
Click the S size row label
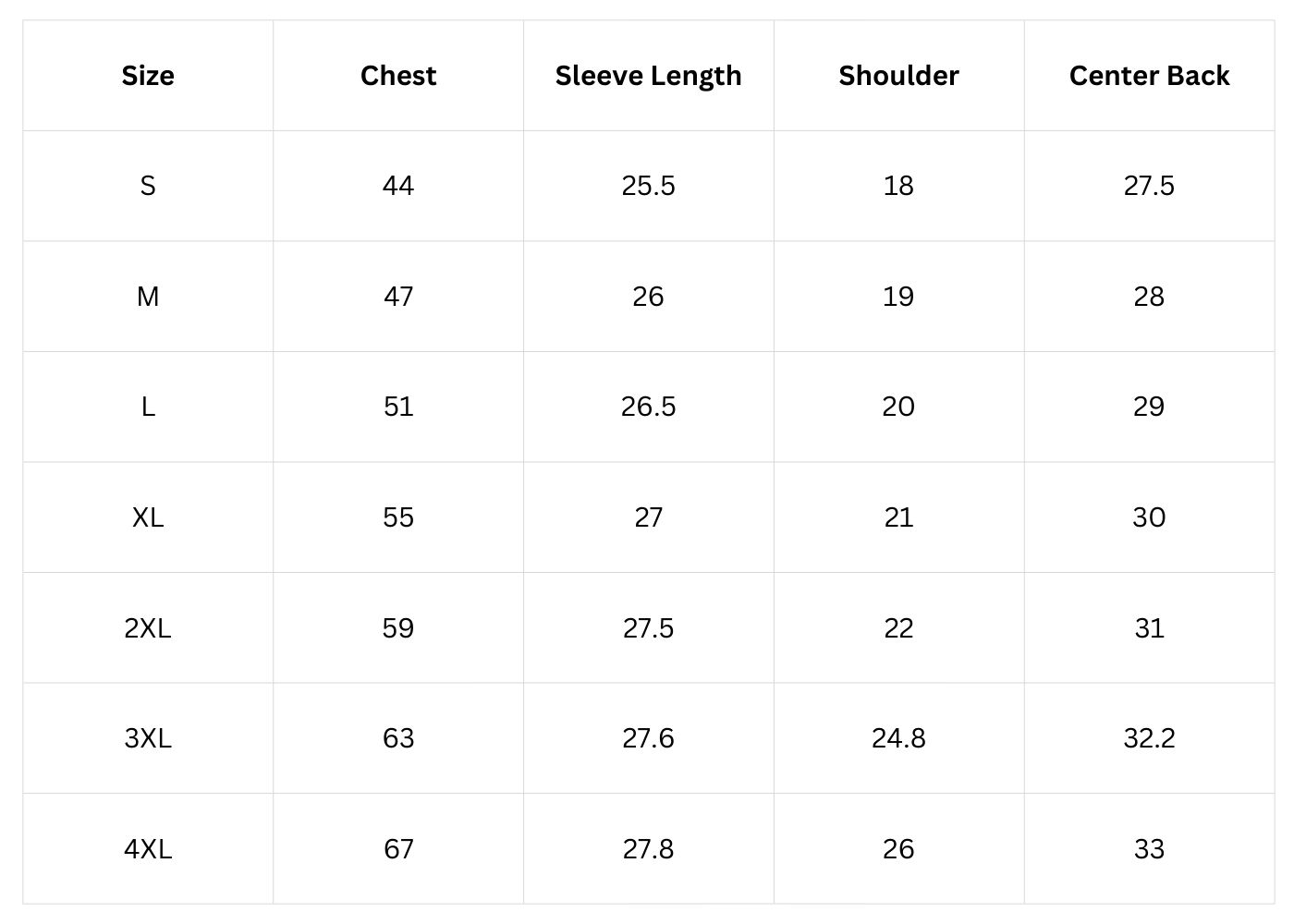(148, 186)
